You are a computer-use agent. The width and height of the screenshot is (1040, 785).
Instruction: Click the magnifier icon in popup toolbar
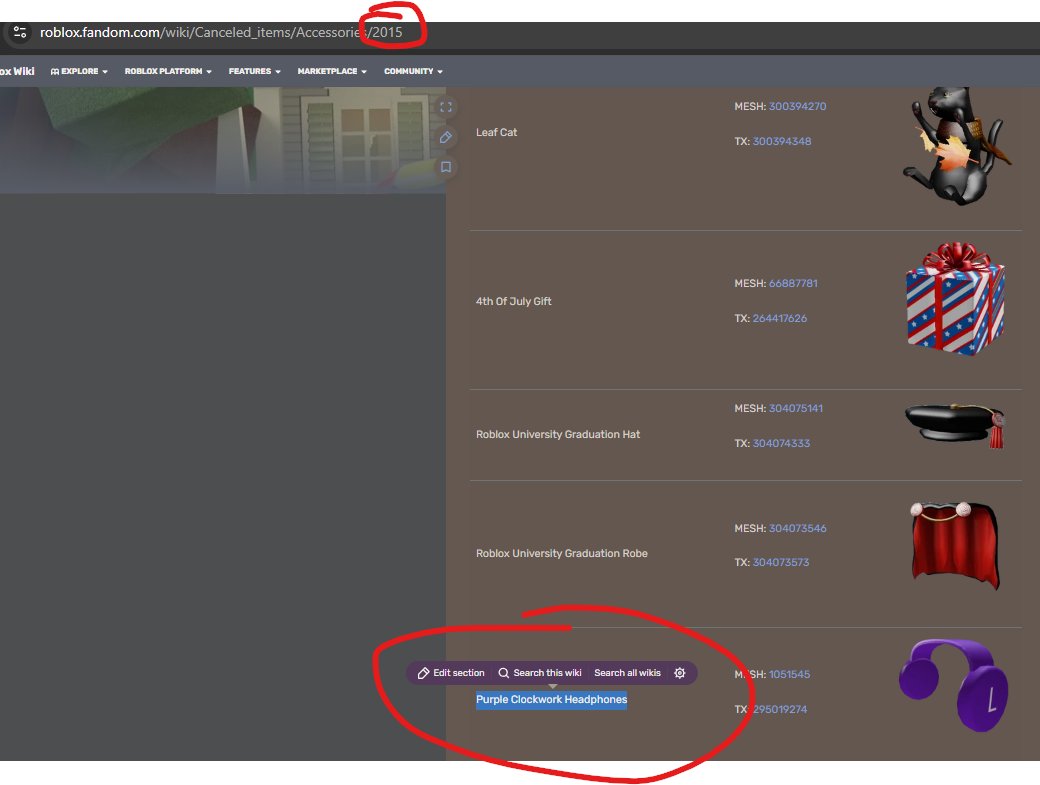tap(504, 673)
